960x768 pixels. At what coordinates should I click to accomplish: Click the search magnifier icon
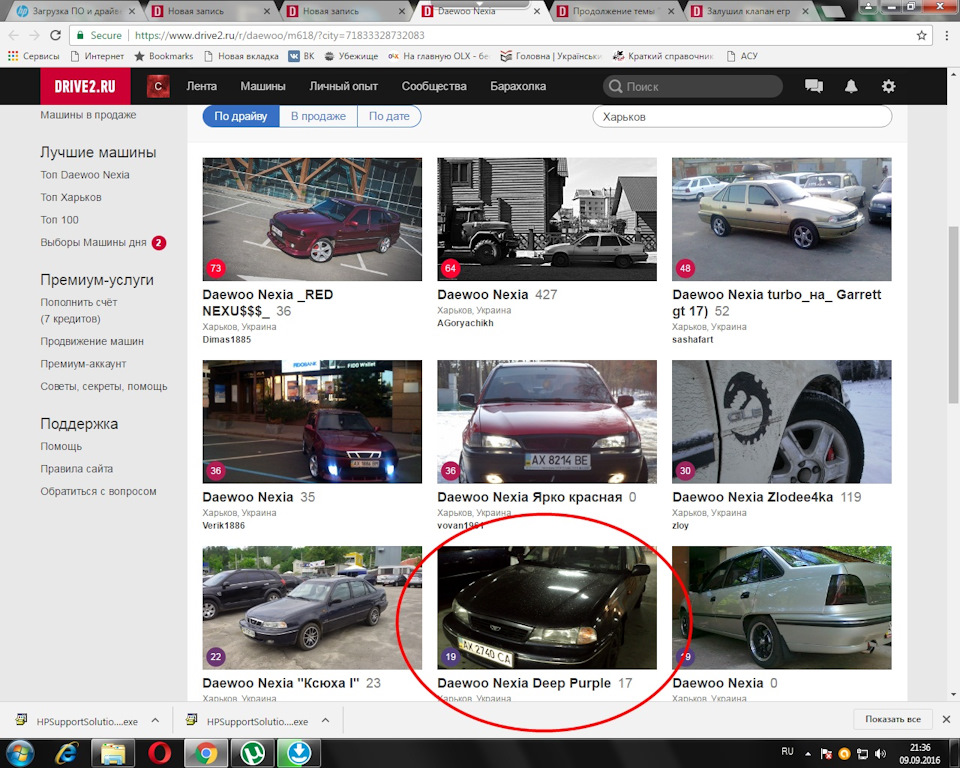pyautogui.click(x=615, y=86)
